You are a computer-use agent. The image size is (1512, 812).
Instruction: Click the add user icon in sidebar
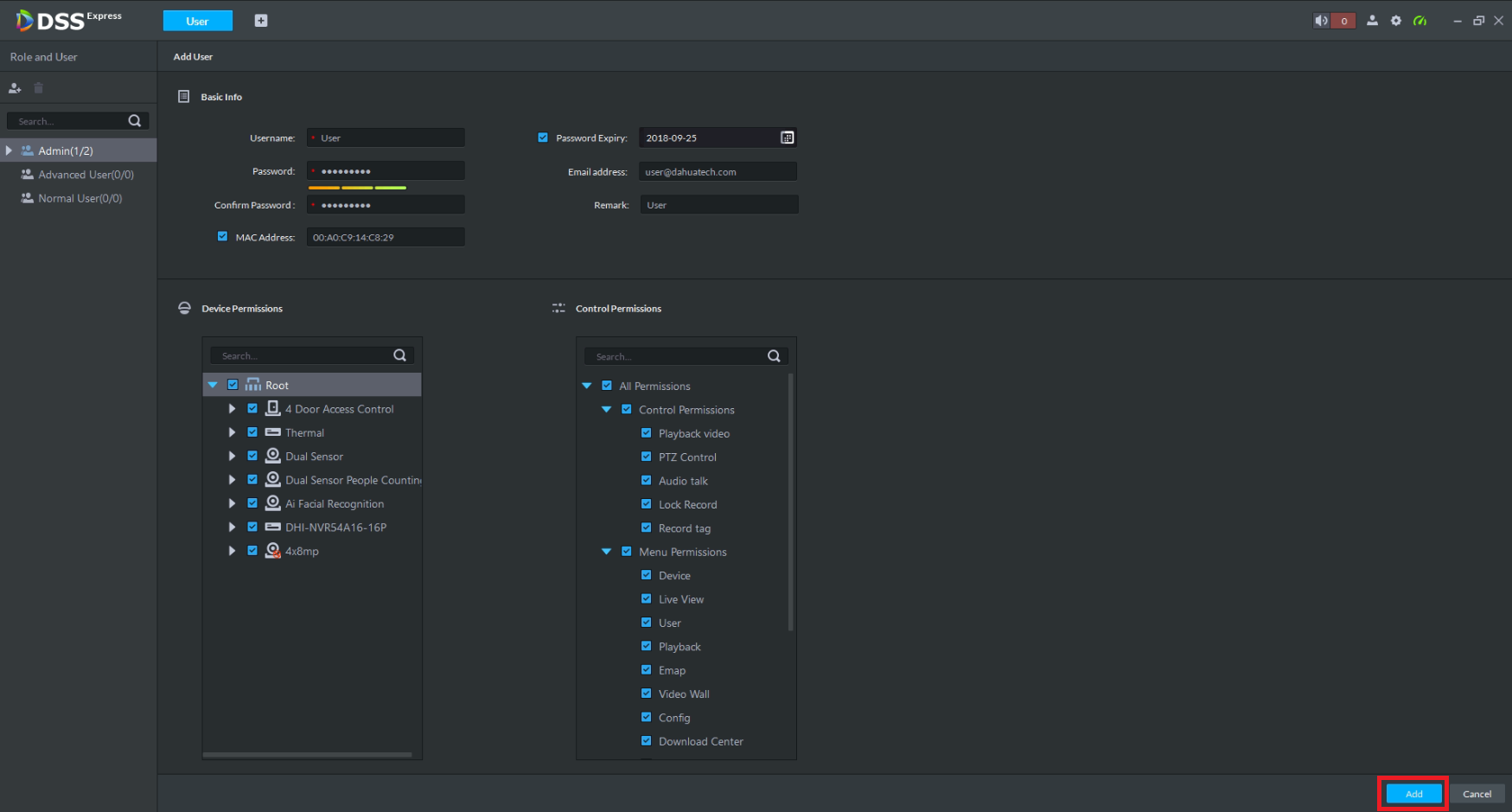15,88
